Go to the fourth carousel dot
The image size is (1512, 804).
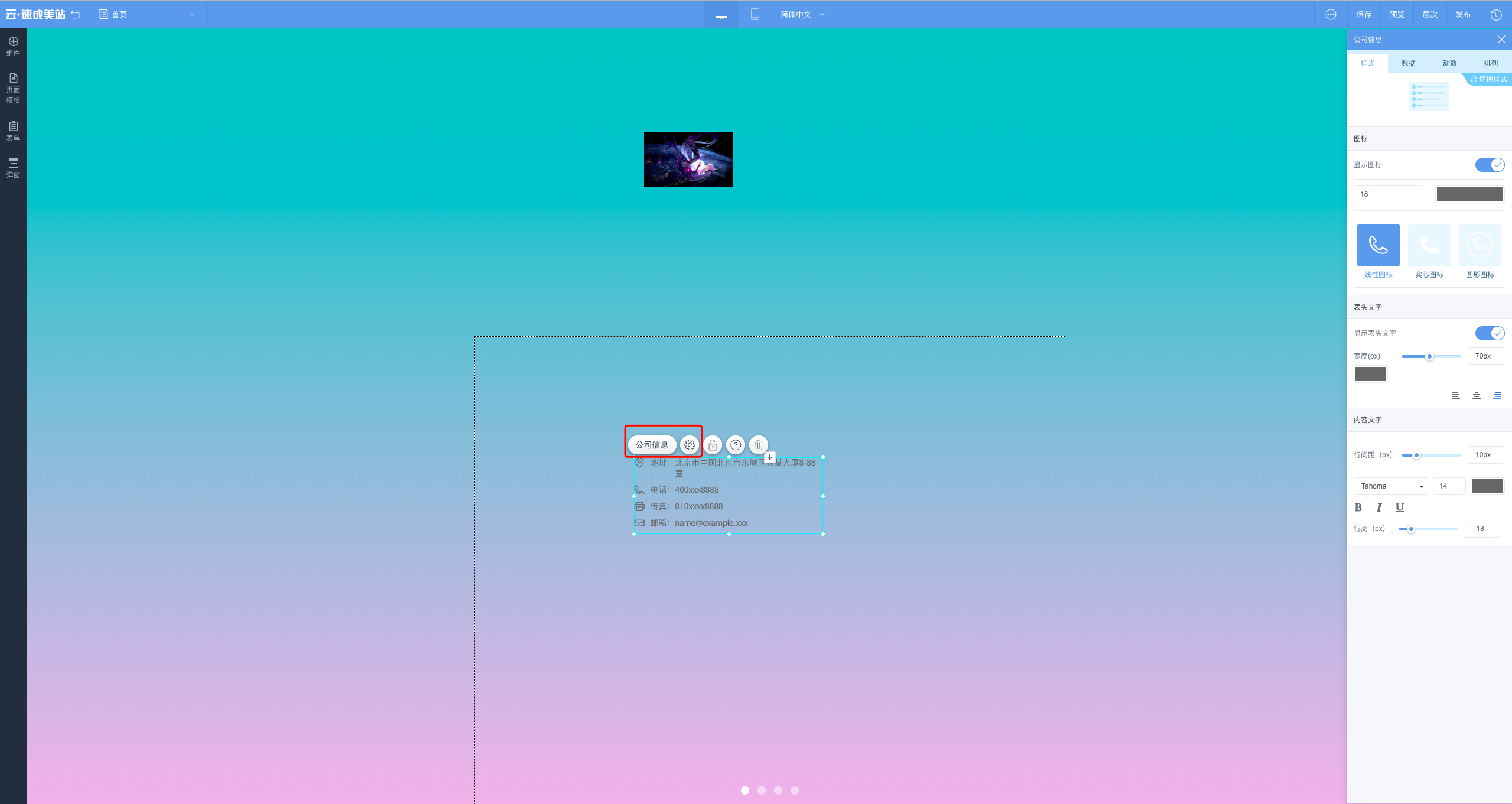[794, 790]
